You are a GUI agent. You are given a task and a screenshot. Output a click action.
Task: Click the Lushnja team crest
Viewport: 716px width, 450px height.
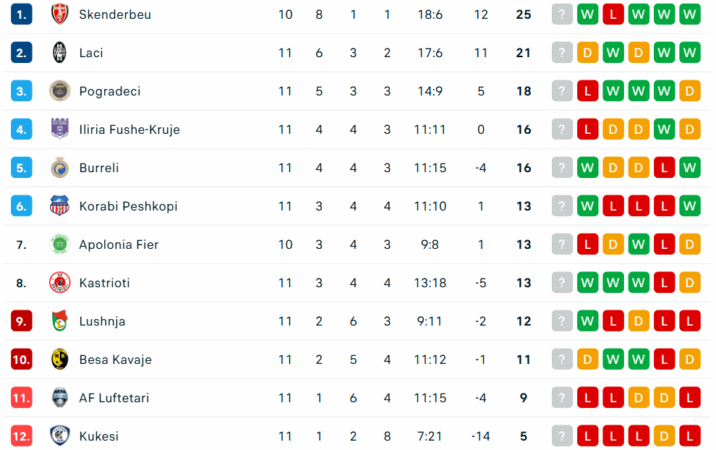(59, 321)
